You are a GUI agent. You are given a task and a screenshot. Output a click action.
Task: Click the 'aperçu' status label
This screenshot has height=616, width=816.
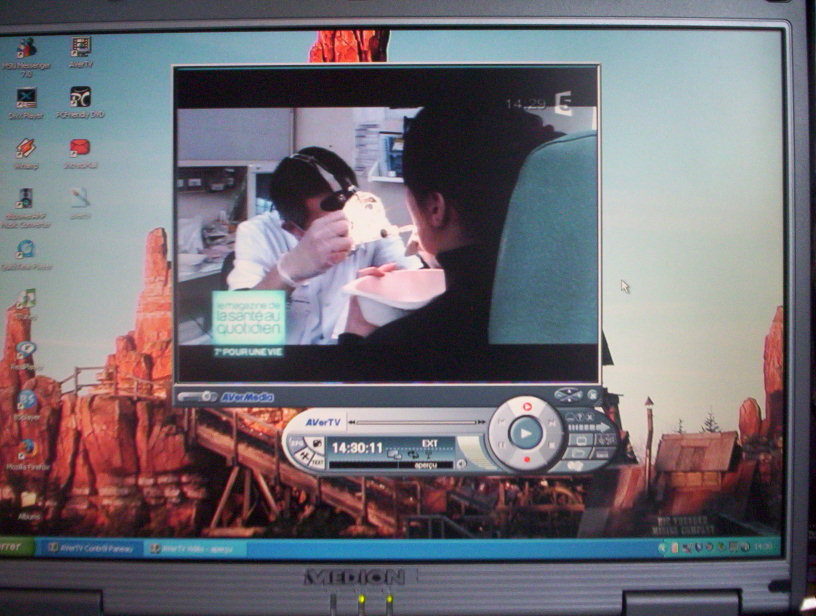(x=426, y=465)
